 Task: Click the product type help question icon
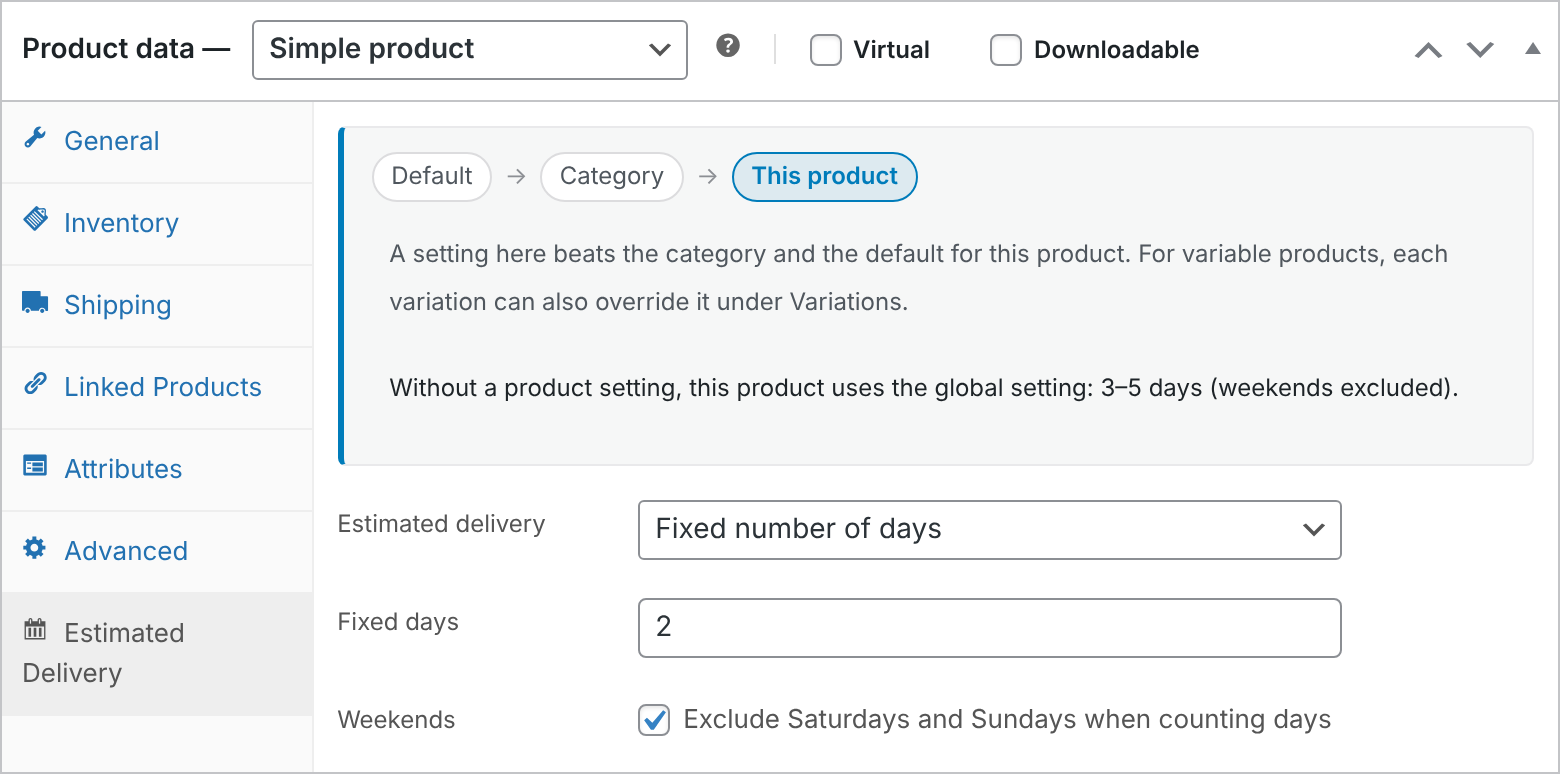tap(729, 46)
